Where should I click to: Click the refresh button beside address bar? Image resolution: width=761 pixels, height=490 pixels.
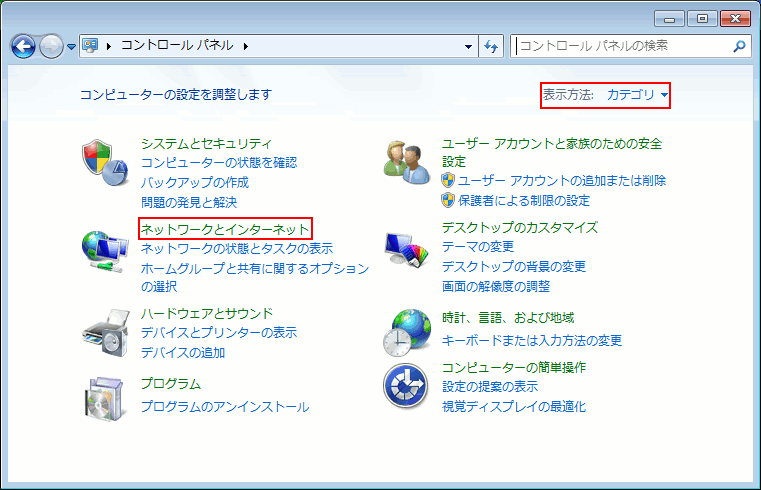tap(491, 46)
